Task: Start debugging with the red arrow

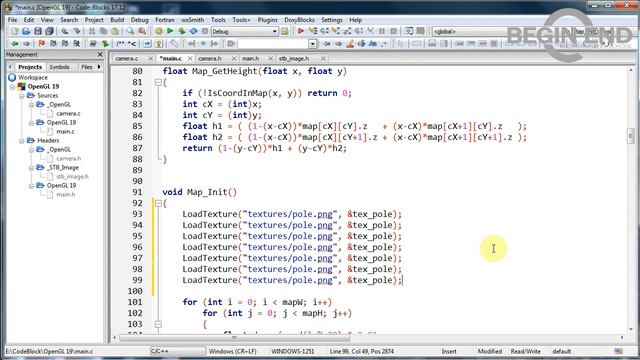Action: (x=301, y=31)
